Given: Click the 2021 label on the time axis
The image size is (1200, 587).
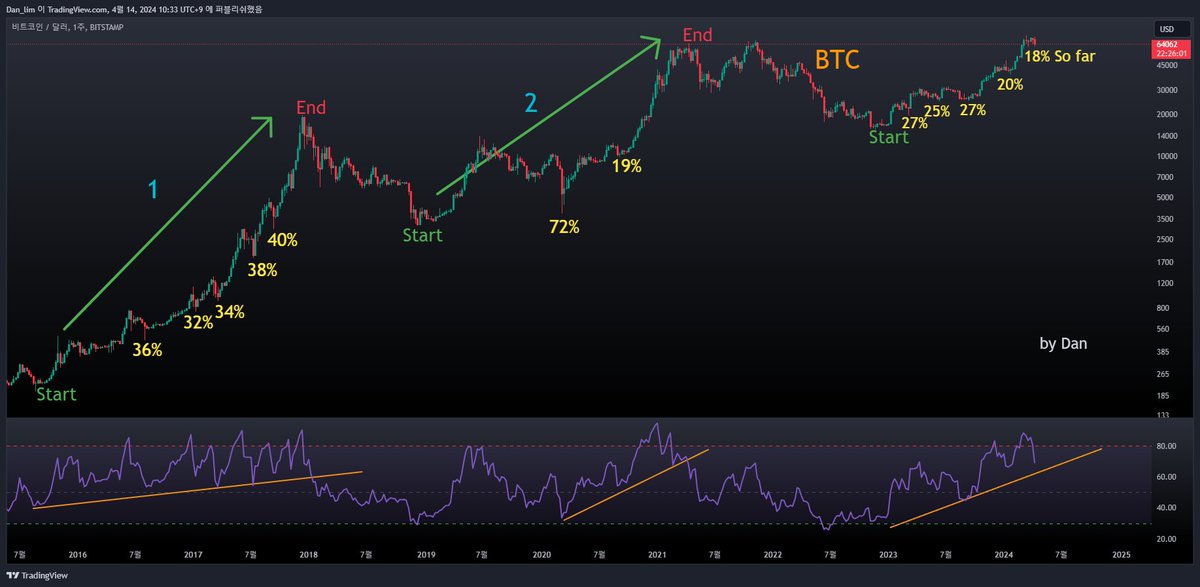Looking at the screenshot, I should 658,553.
